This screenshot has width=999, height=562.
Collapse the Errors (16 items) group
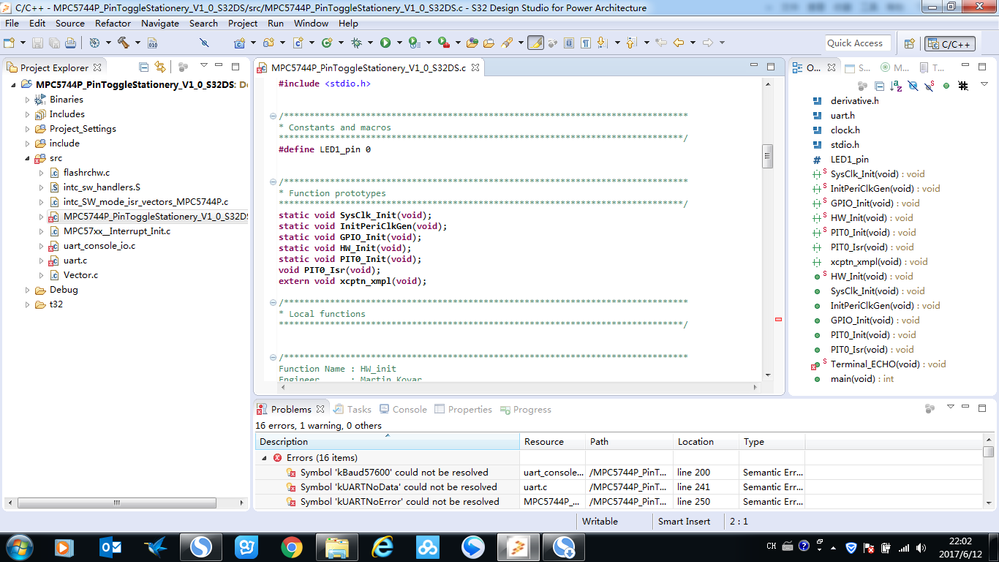[x=264, y=458]
